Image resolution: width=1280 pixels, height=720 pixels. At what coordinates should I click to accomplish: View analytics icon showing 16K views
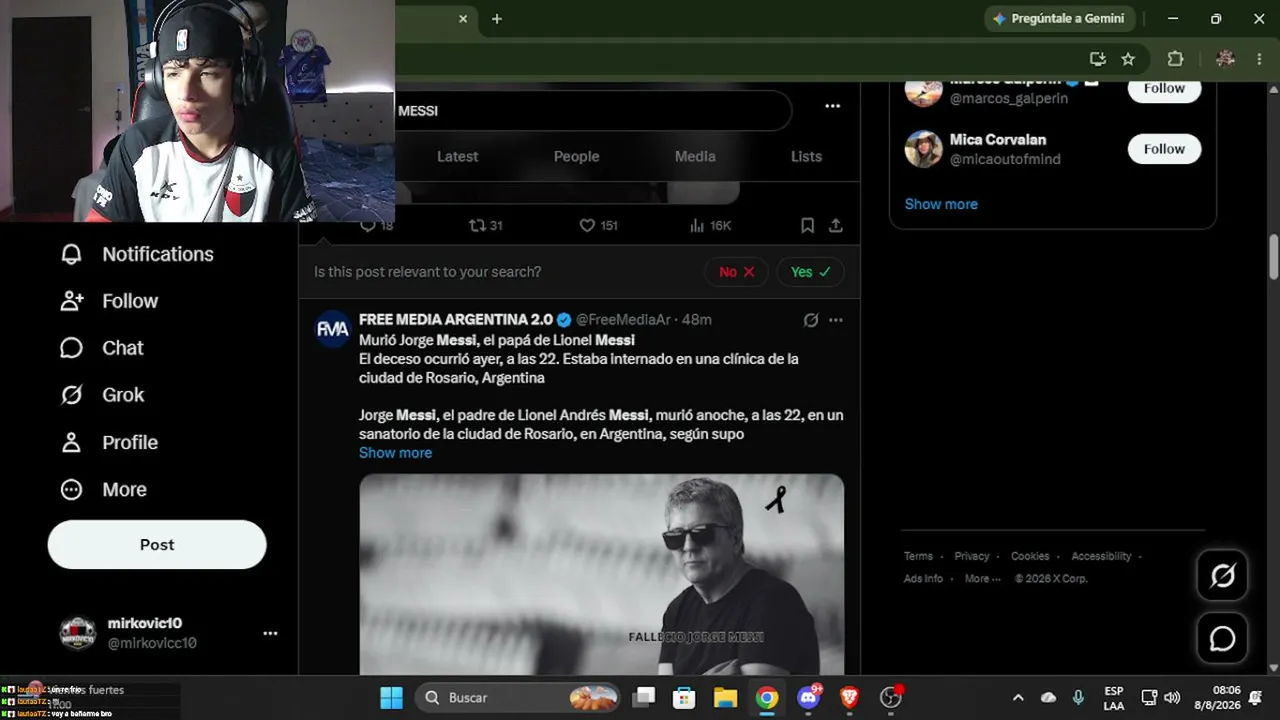pos(710,226)
